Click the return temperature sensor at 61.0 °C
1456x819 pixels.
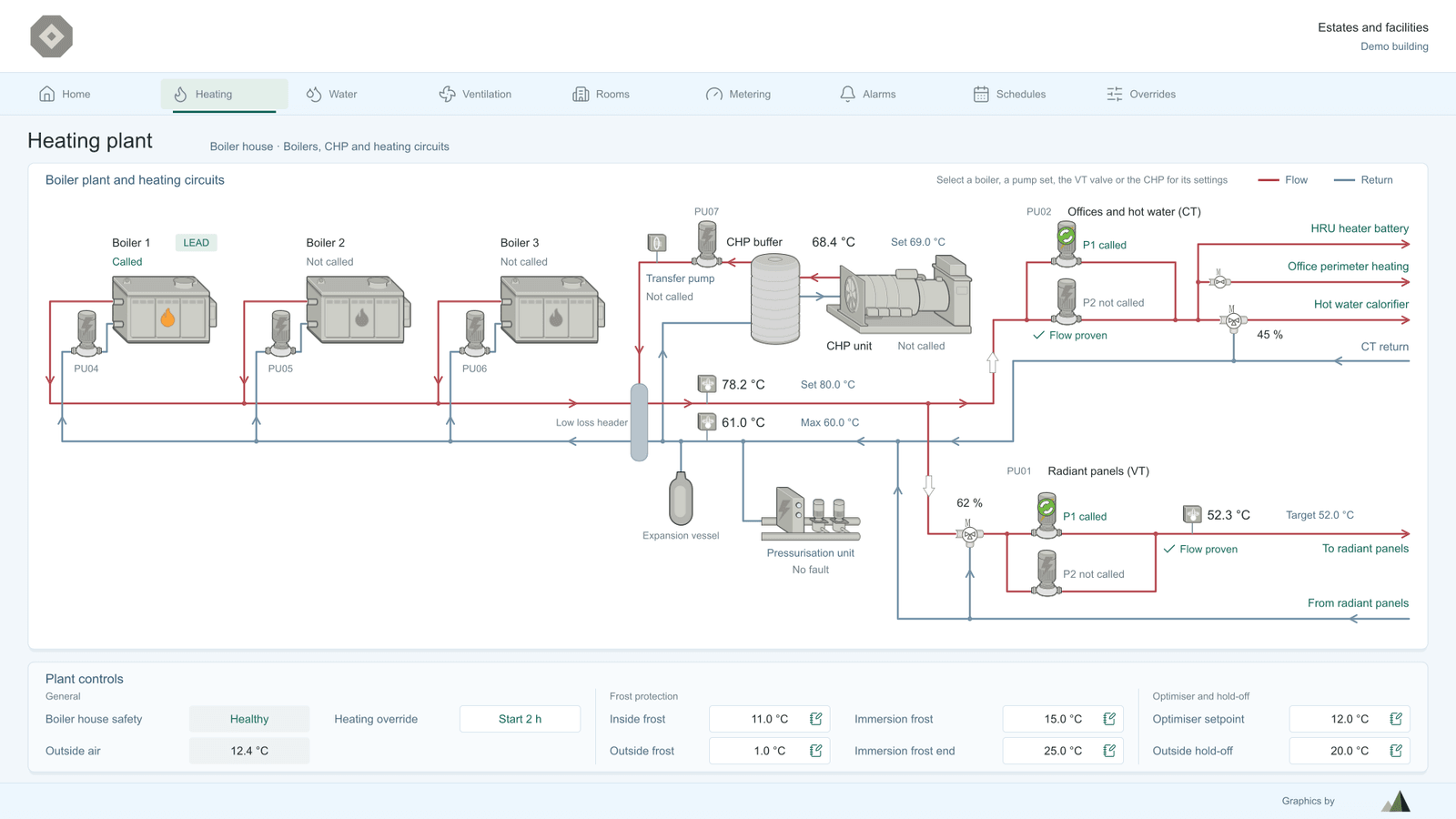click(707, 422)
